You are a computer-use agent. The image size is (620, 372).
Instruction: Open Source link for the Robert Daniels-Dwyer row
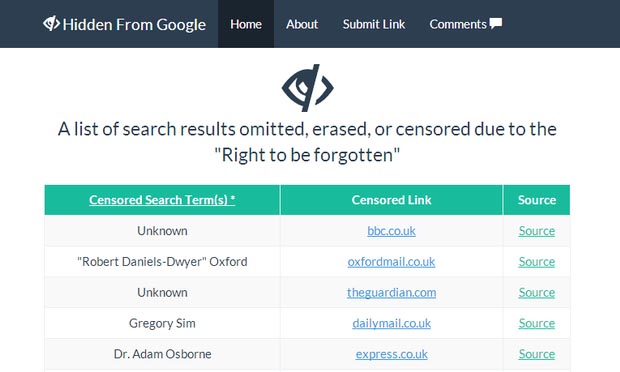coord(537,262)
